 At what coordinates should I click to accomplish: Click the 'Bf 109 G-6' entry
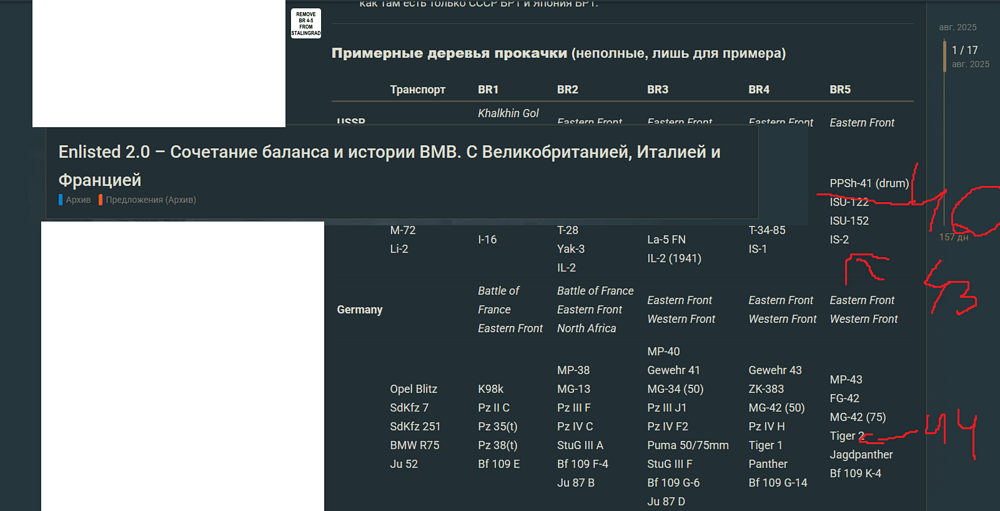click(673, 482)
